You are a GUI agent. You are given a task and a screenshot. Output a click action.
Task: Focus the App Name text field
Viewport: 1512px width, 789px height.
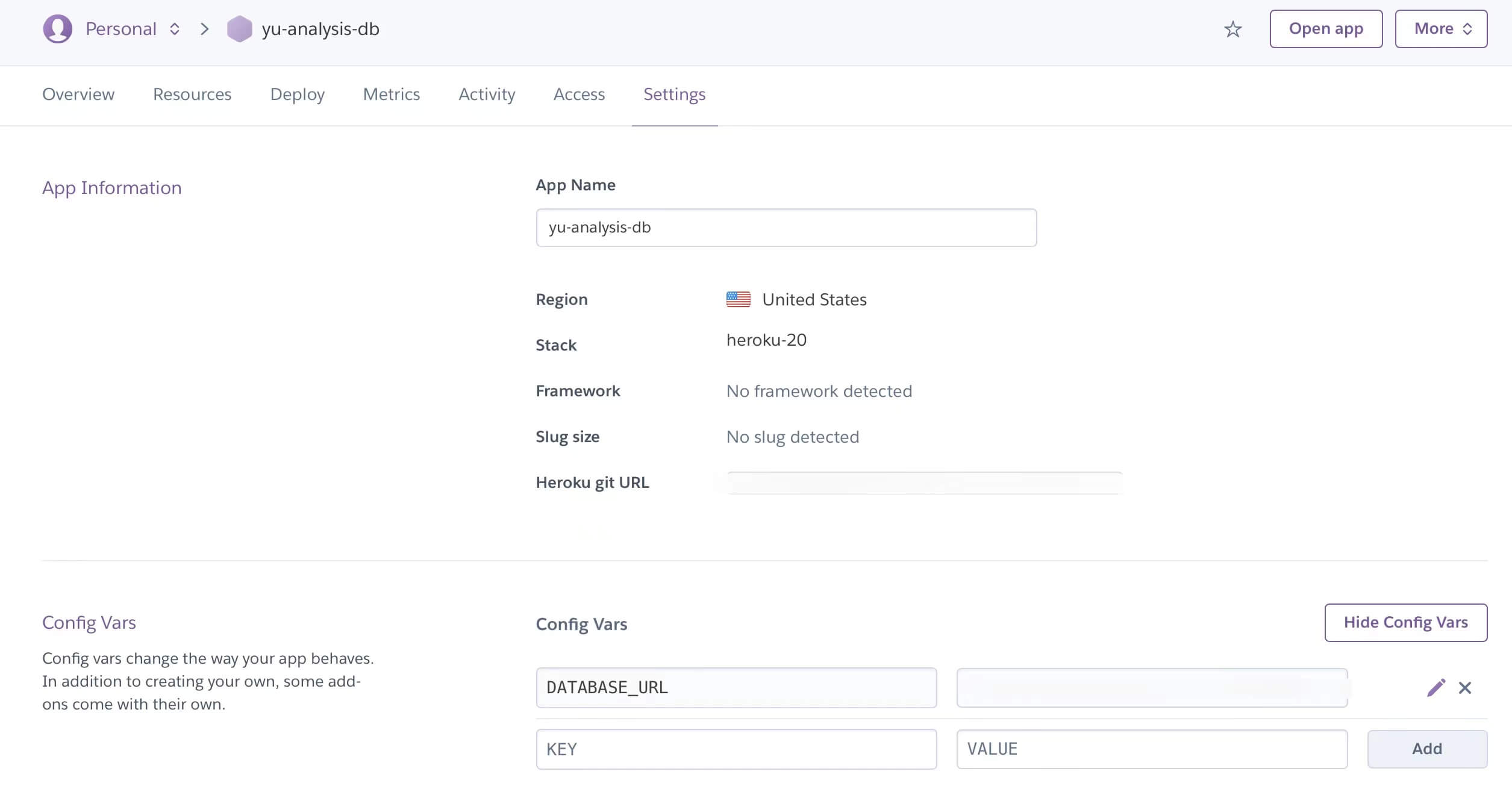[x=786, y=228]
